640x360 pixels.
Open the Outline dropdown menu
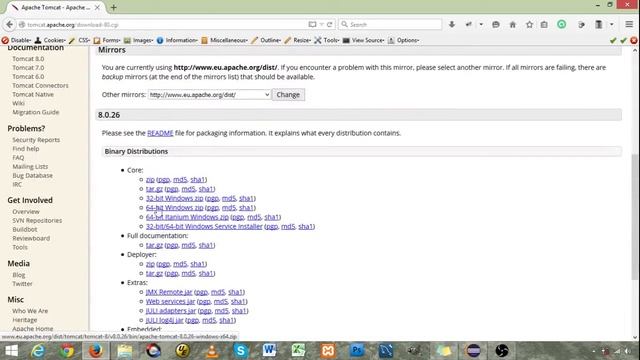[x=266, y=40]
